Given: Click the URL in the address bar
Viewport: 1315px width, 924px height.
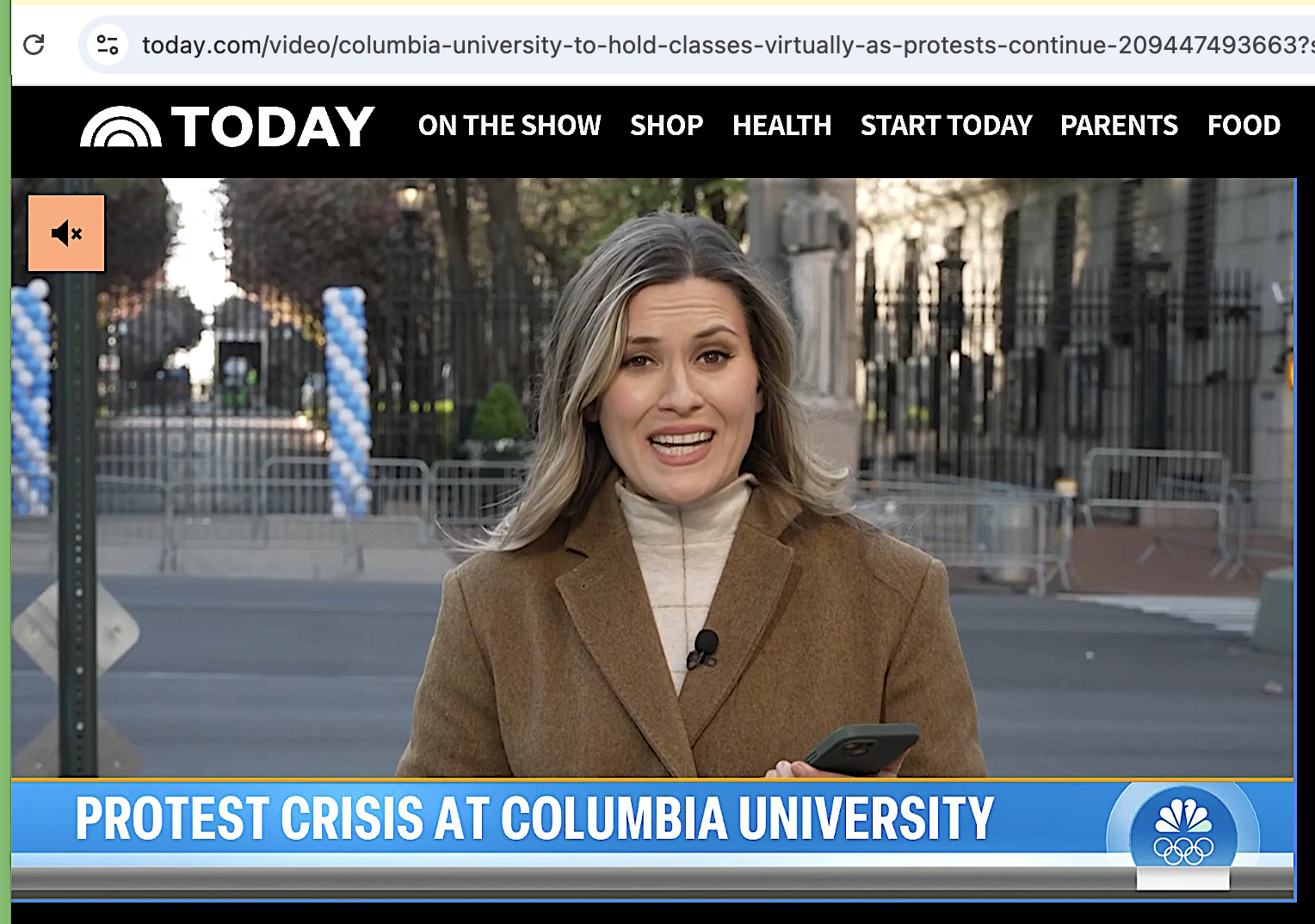Looking at the screenshot, I should click(x=728, y=45).
